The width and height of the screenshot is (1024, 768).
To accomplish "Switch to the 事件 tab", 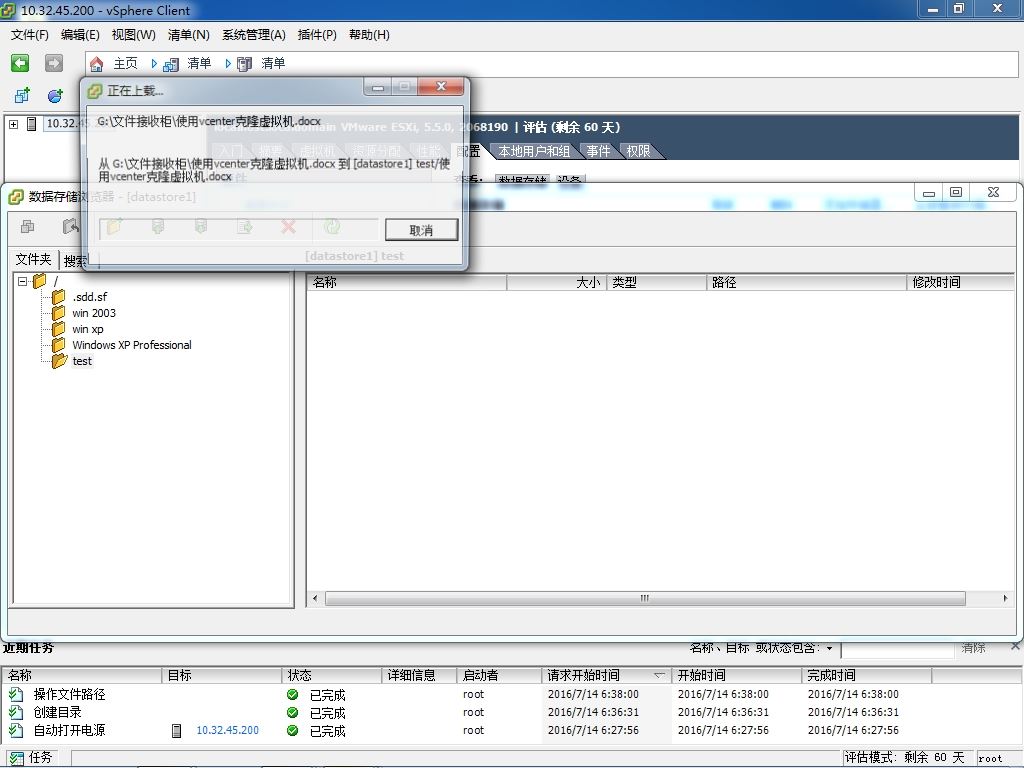I will click(x=598, y=151).
